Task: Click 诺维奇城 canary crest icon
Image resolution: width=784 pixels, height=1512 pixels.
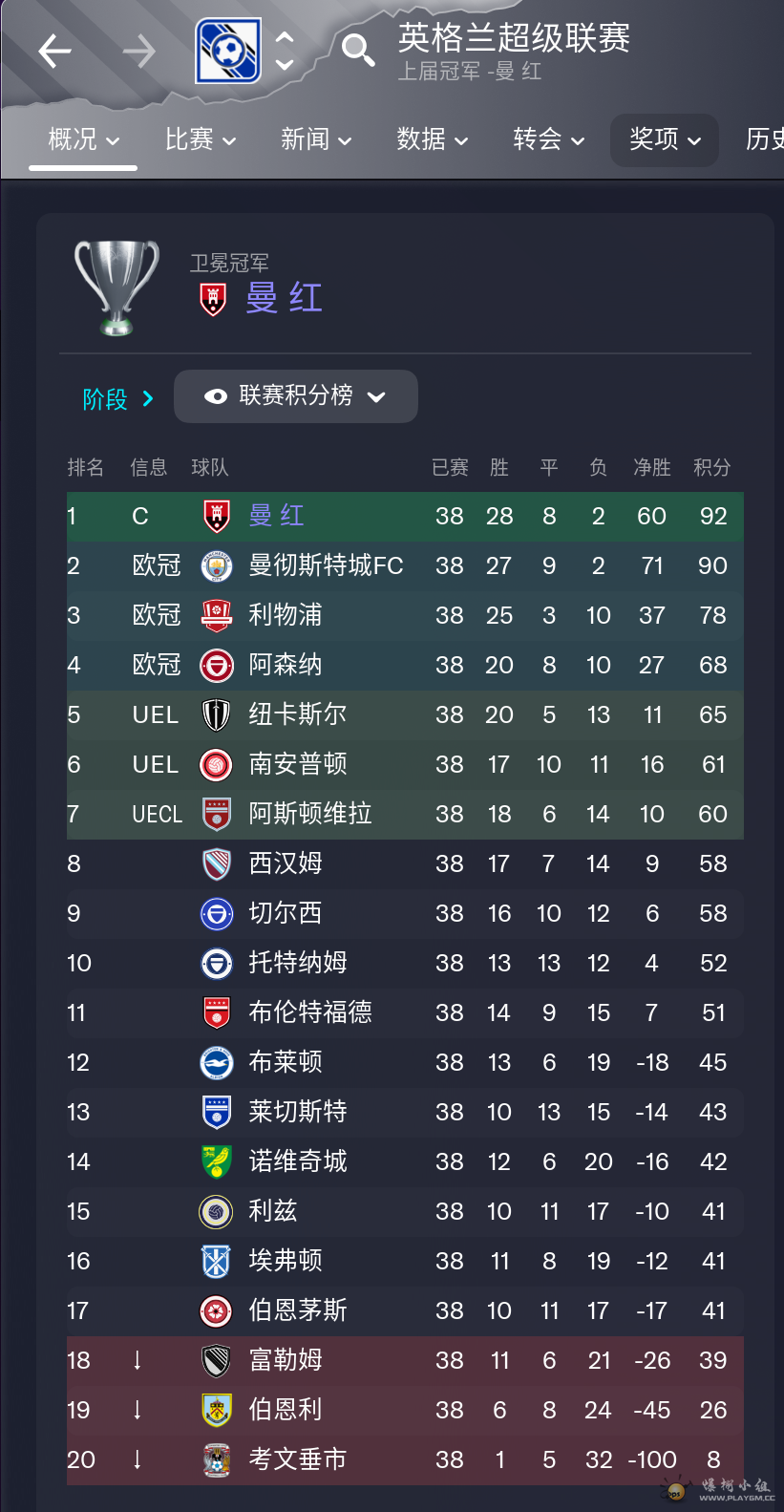Action: 217,1162
